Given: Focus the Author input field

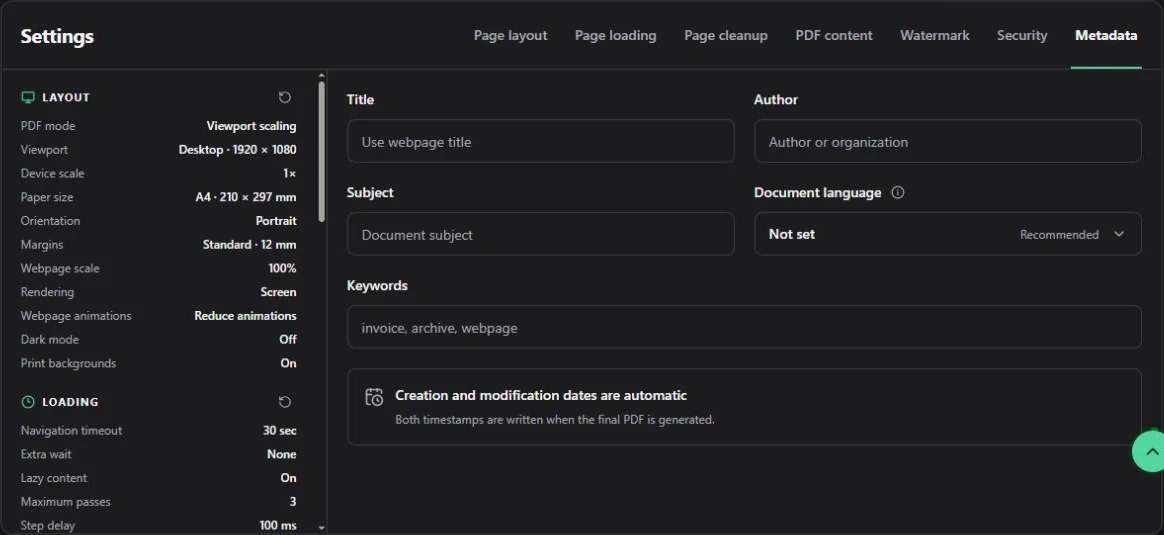Looking at the screenshot, I should pyautogui.click(x=947, y=141).
